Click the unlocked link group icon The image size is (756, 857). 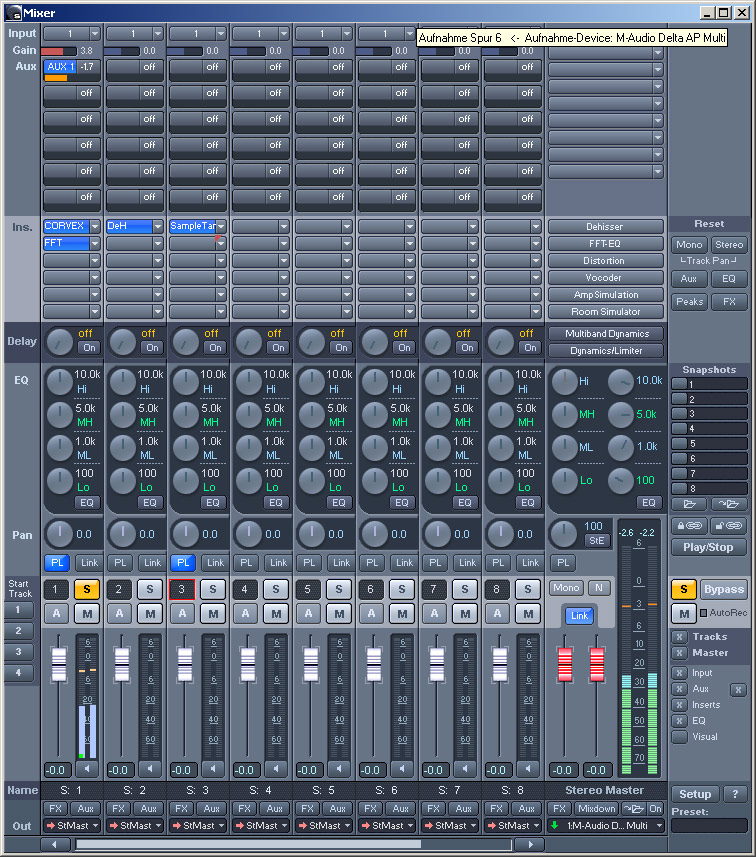coord(729,525)
